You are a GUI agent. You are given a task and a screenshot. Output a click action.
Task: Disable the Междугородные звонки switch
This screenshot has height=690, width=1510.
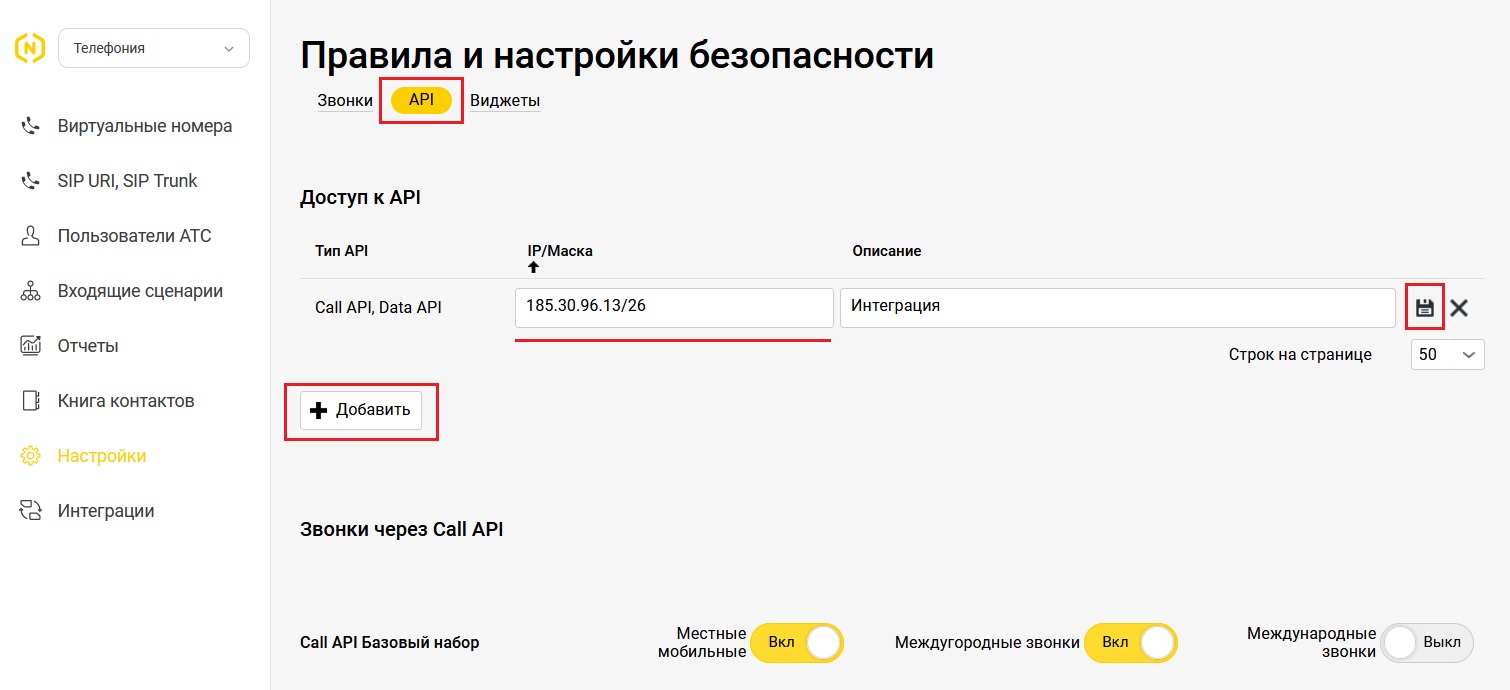coord(1131,643)
